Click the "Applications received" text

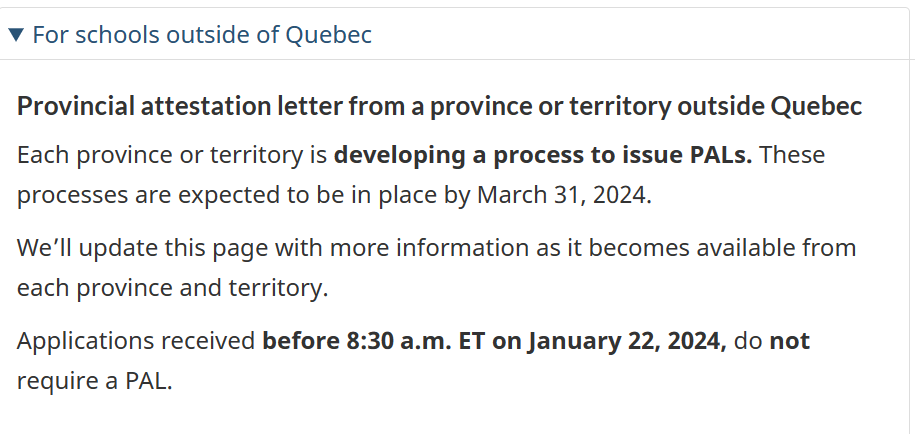point(136,341)
